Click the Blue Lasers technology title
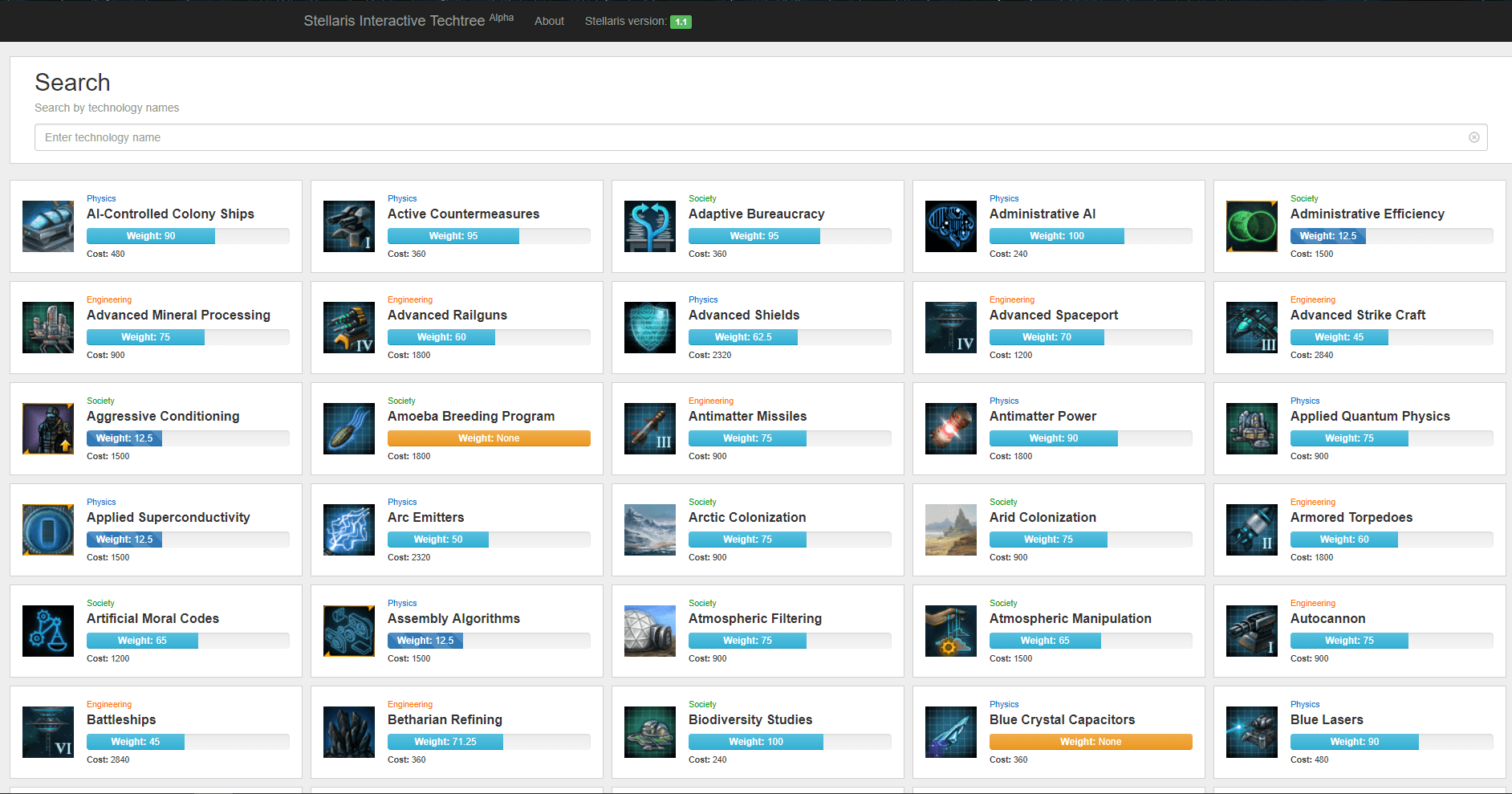Viewport: 1512px width, 794px height. coord(1327,720)
